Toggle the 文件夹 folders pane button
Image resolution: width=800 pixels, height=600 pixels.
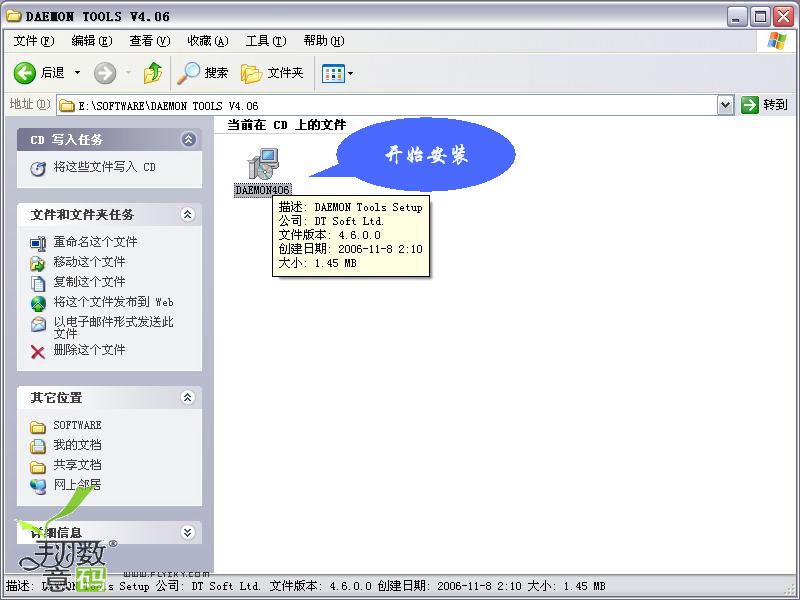pos(272,73)
